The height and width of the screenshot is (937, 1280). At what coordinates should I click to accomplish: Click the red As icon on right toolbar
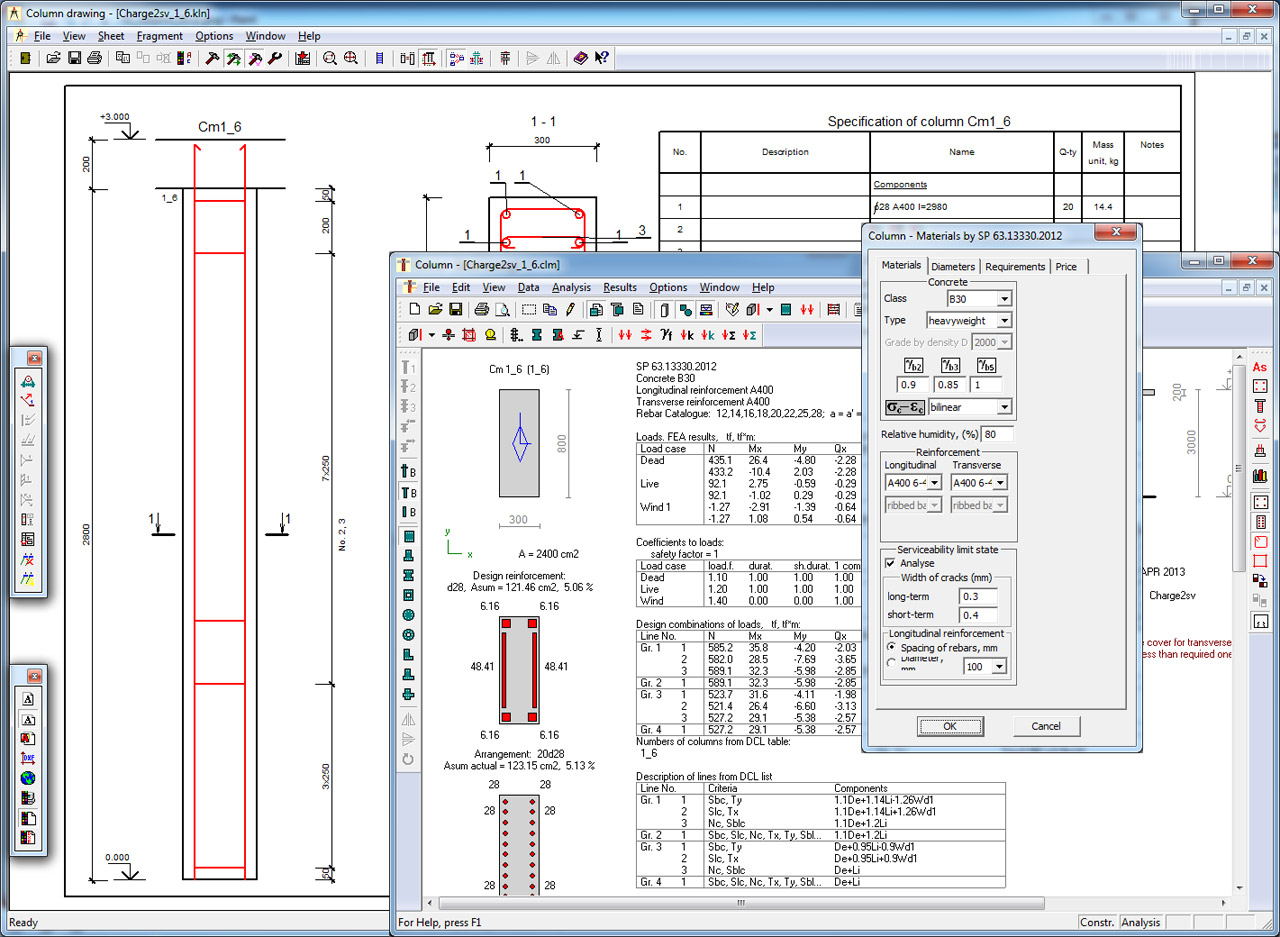pyautogui.click(x=1259, y=367)
